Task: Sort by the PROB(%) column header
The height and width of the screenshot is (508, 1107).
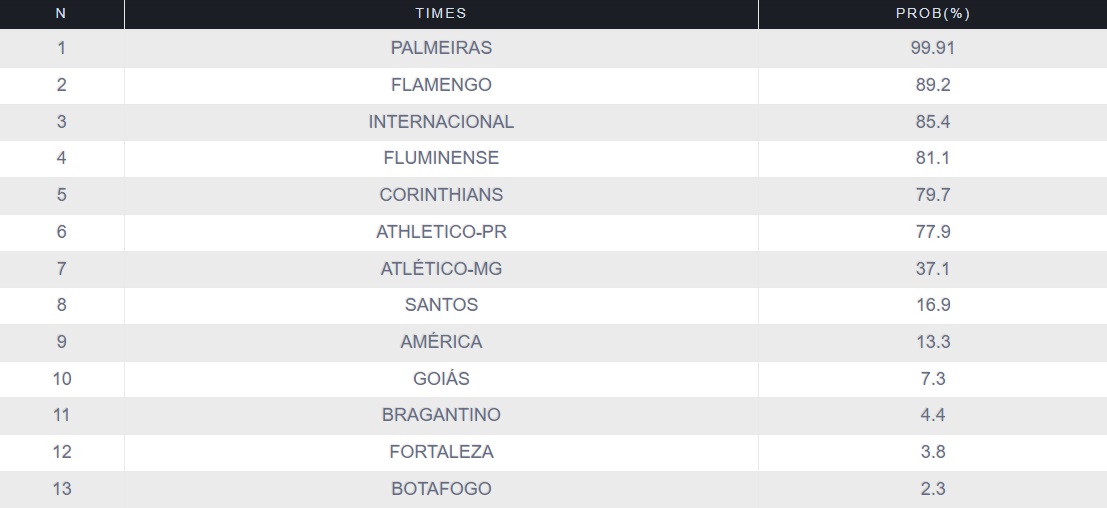Action: tap(932, 13)
